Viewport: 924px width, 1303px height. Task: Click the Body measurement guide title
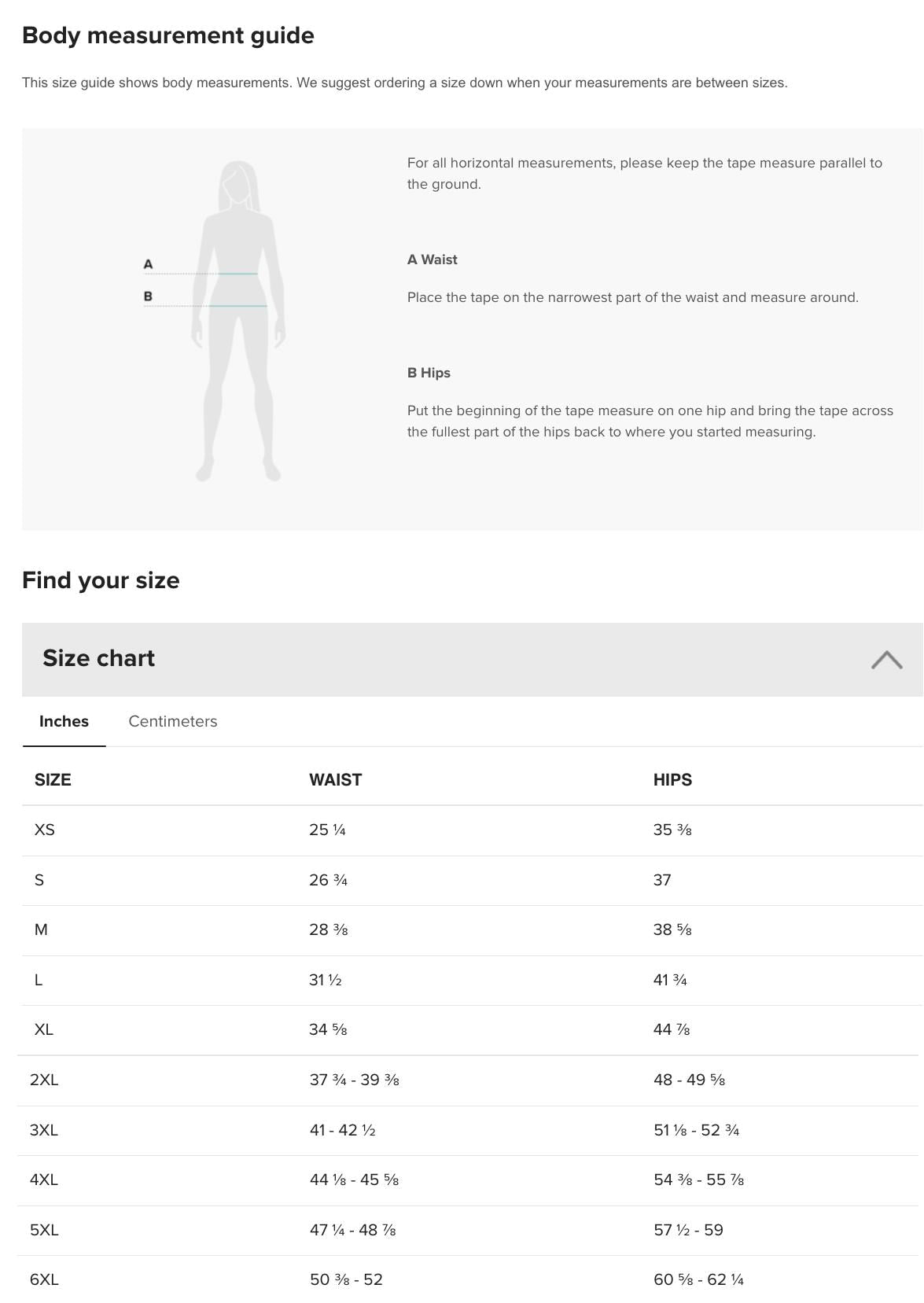pos(168,35)
